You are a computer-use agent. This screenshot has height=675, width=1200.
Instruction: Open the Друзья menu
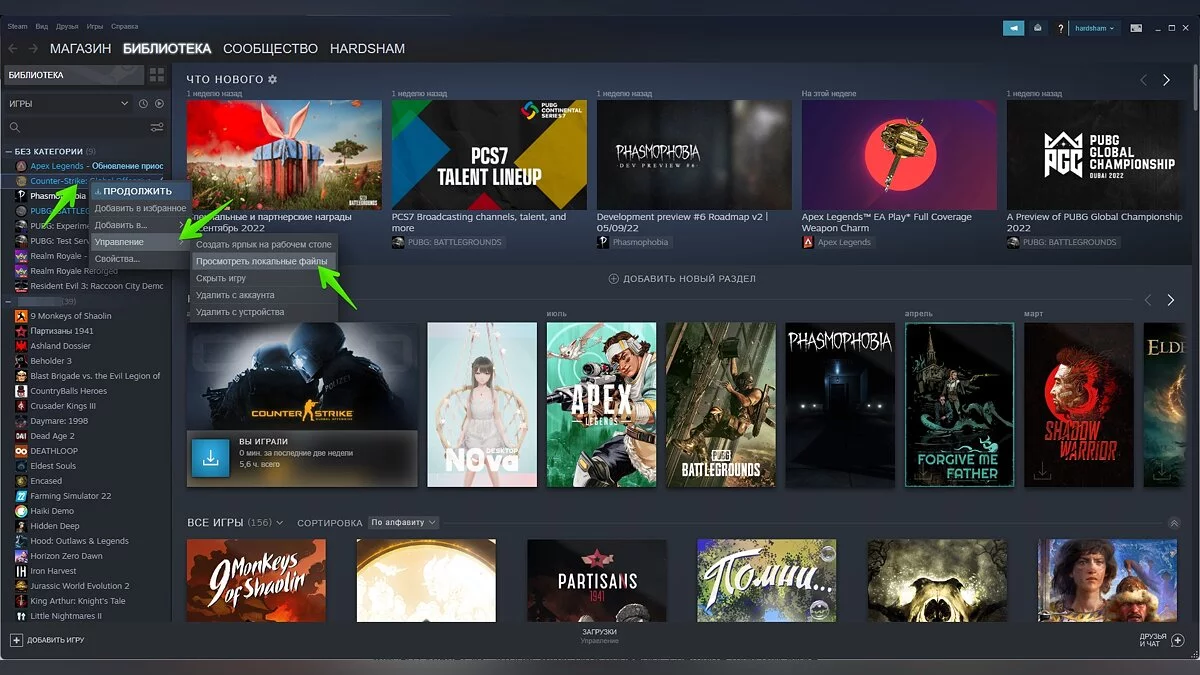pyautogui.click(x=67, y=25)
